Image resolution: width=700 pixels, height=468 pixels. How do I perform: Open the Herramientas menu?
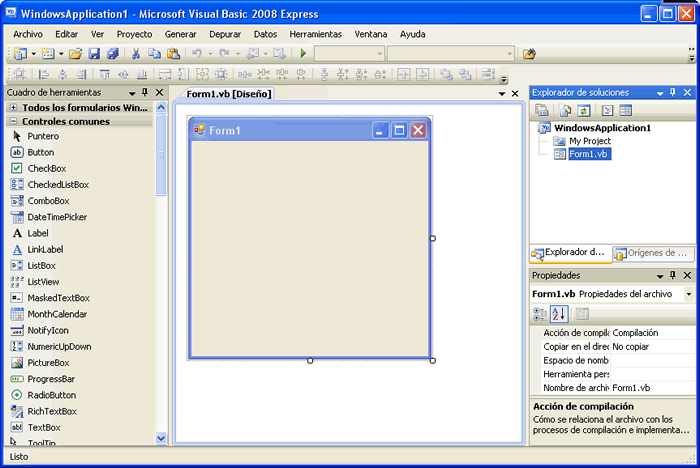(315, 34)
